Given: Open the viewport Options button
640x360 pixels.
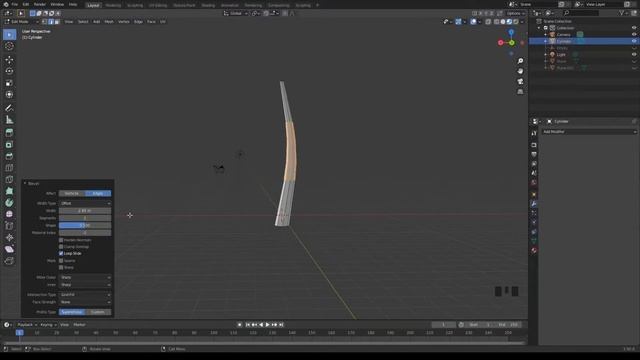Looking at the screenshot, I should [x=515, y=13].
